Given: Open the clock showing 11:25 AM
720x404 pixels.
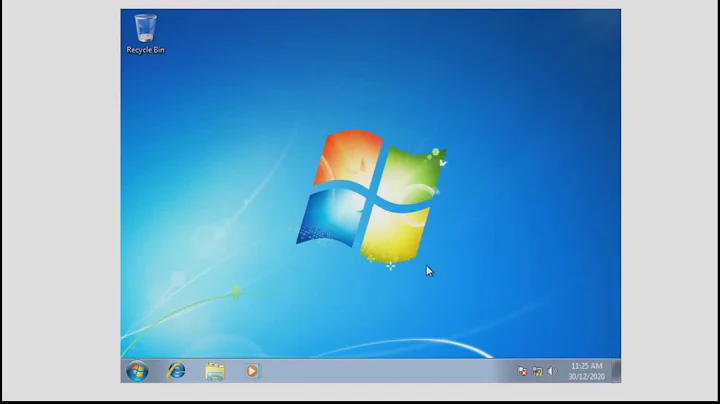Looking at the screenshot, I should [586, 371].
